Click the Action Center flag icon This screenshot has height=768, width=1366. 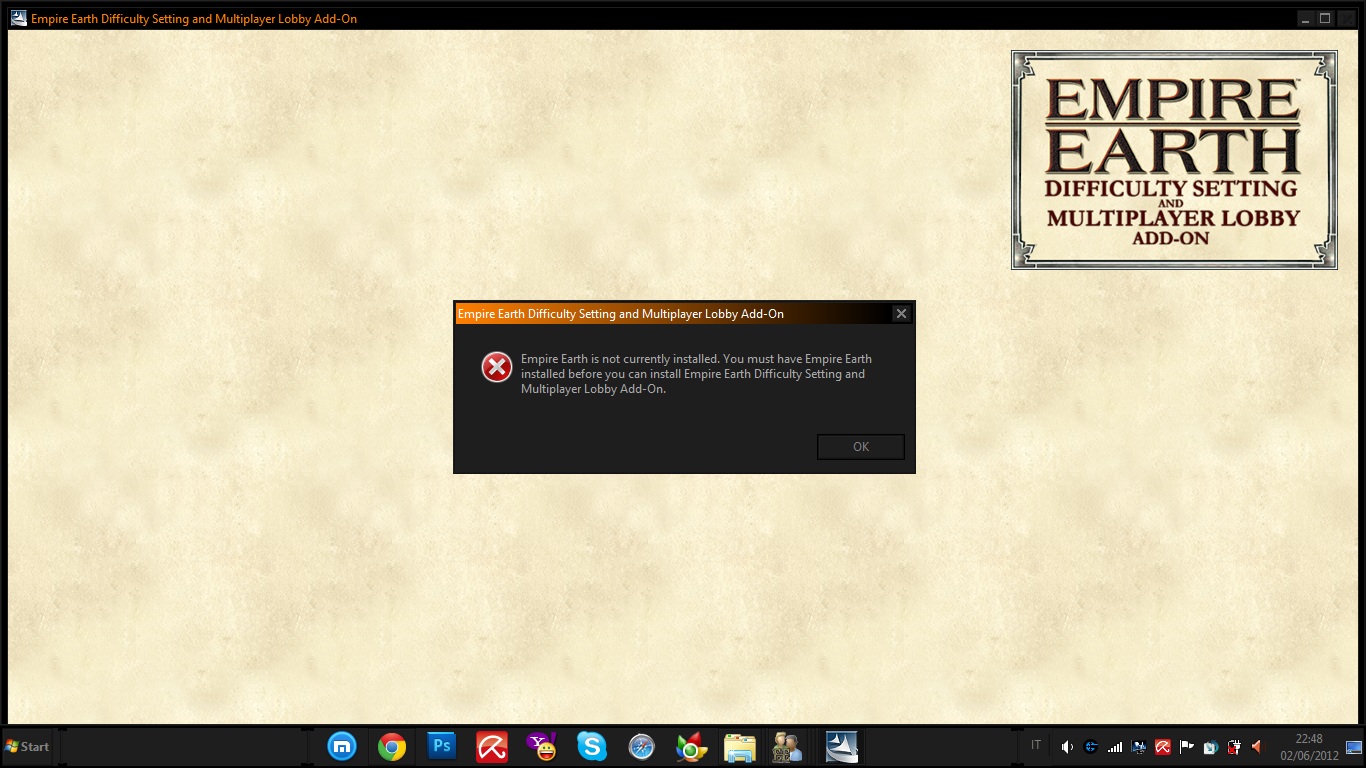coord(1187,747)
